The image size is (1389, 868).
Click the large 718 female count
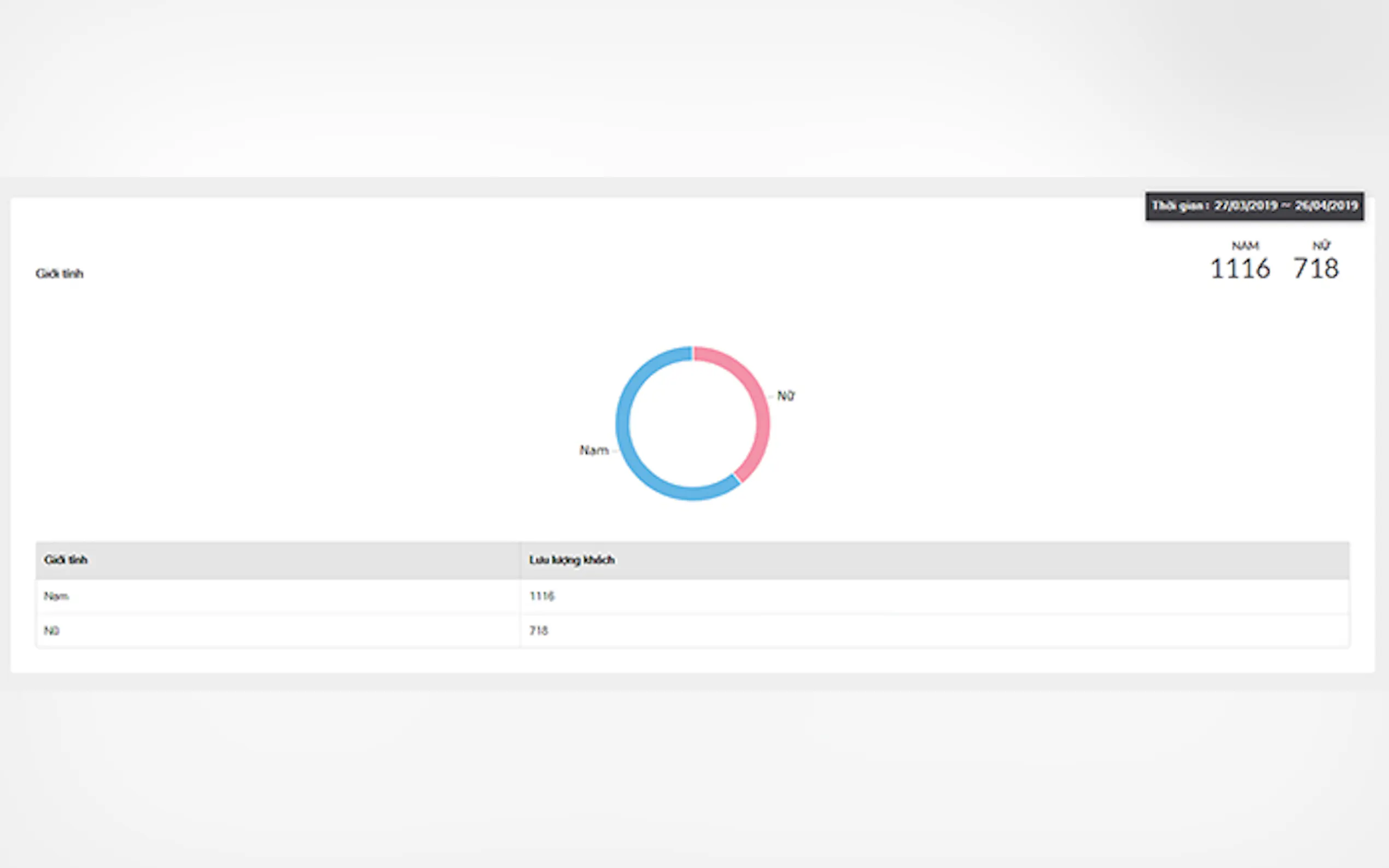[x=1316, y=269]
